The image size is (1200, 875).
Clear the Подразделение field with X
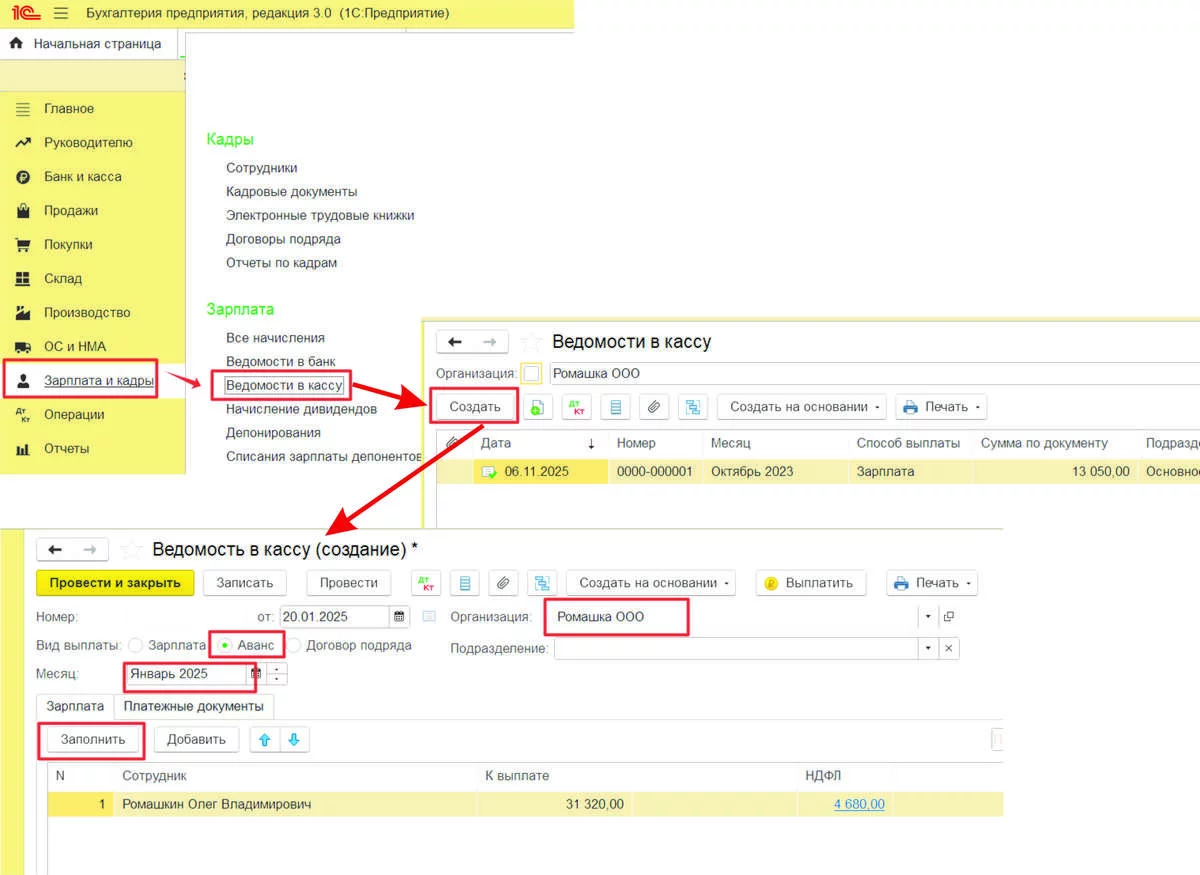(x=948, y=648)
